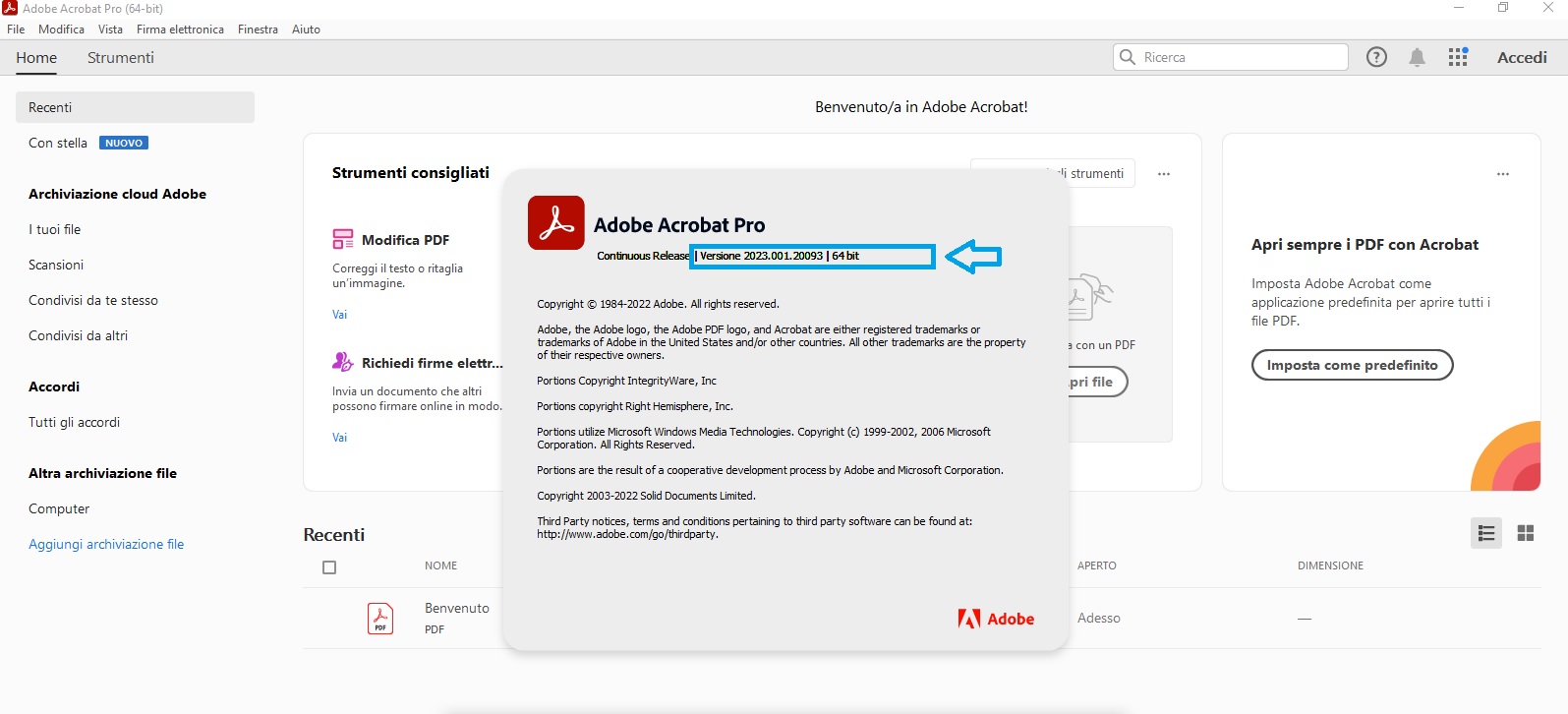Click Imposta come predefinito button
The width and height of the screenshot is (1568, 714).
1352,365
